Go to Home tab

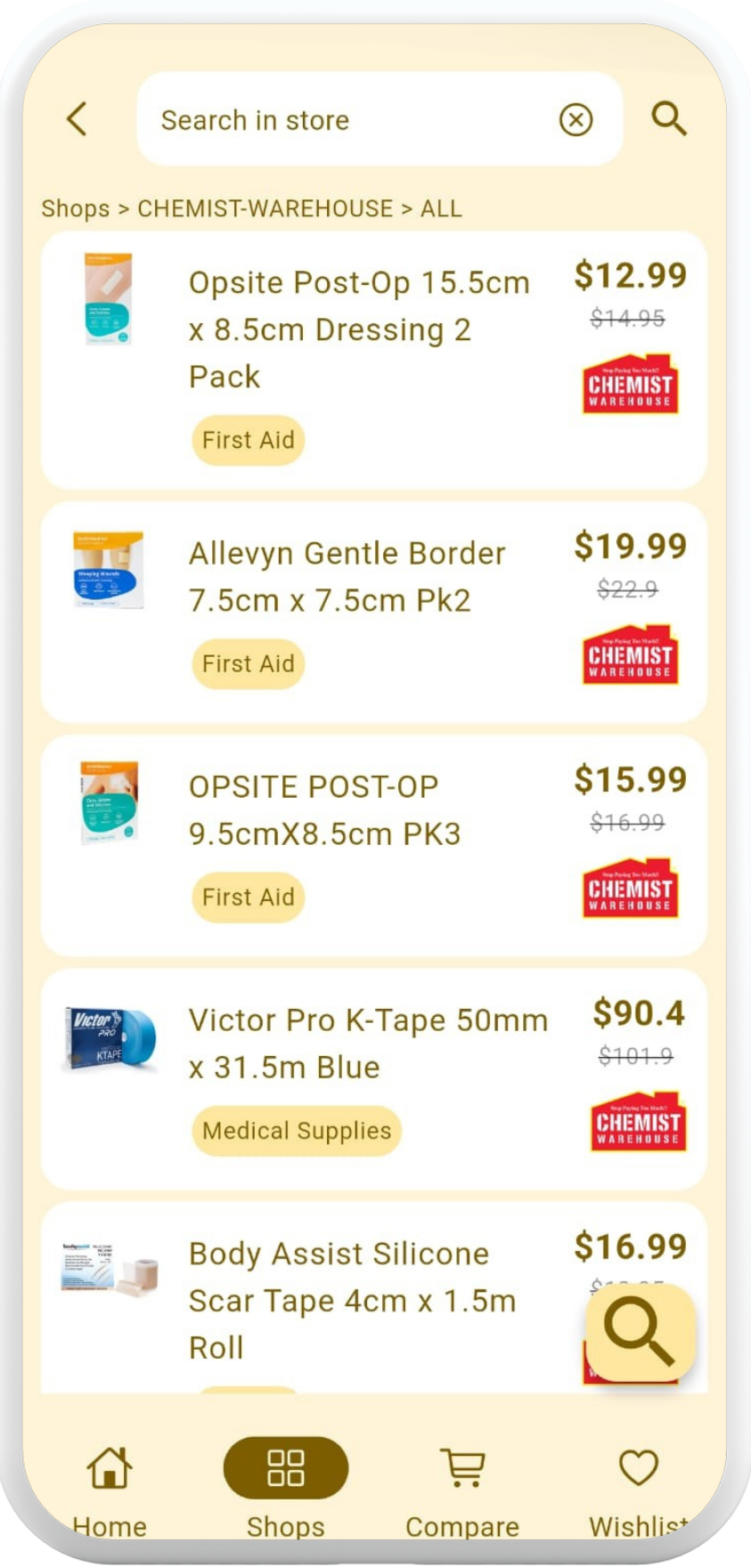(x=110, y=1486)
